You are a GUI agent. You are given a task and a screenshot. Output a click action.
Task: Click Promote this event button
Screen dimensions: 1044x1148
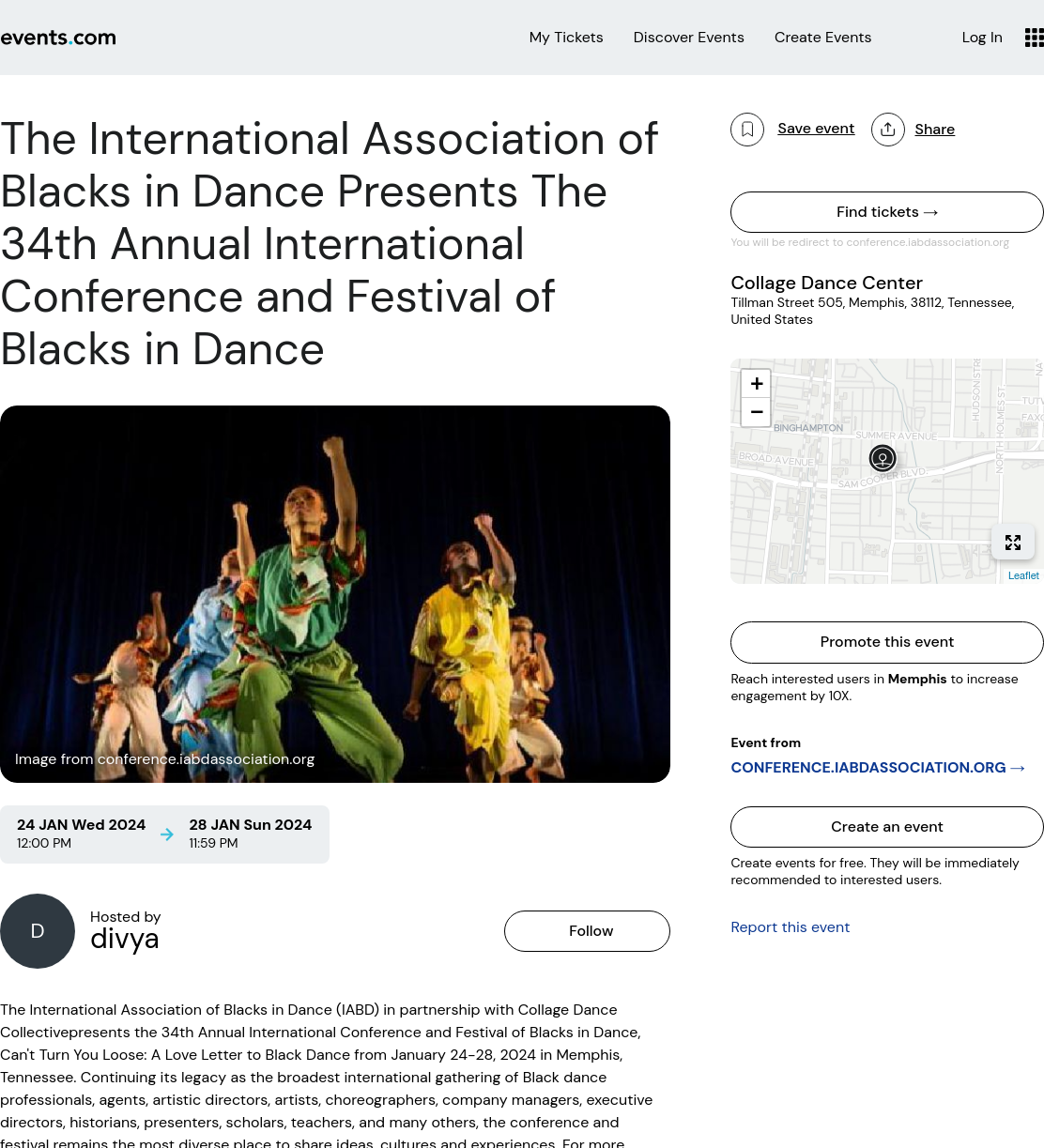pyautogui.click(x=887, y=642)
